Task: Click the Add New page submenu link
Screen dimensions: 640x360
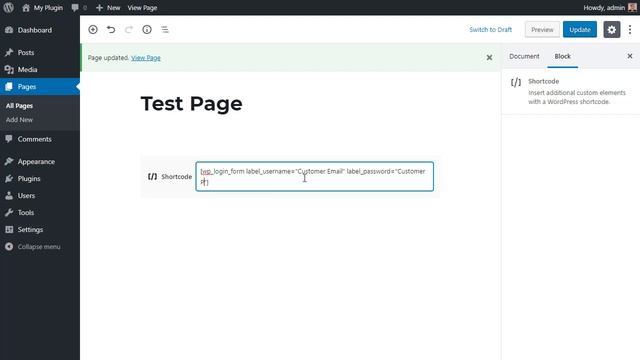Action: click(x=19, y=120)
